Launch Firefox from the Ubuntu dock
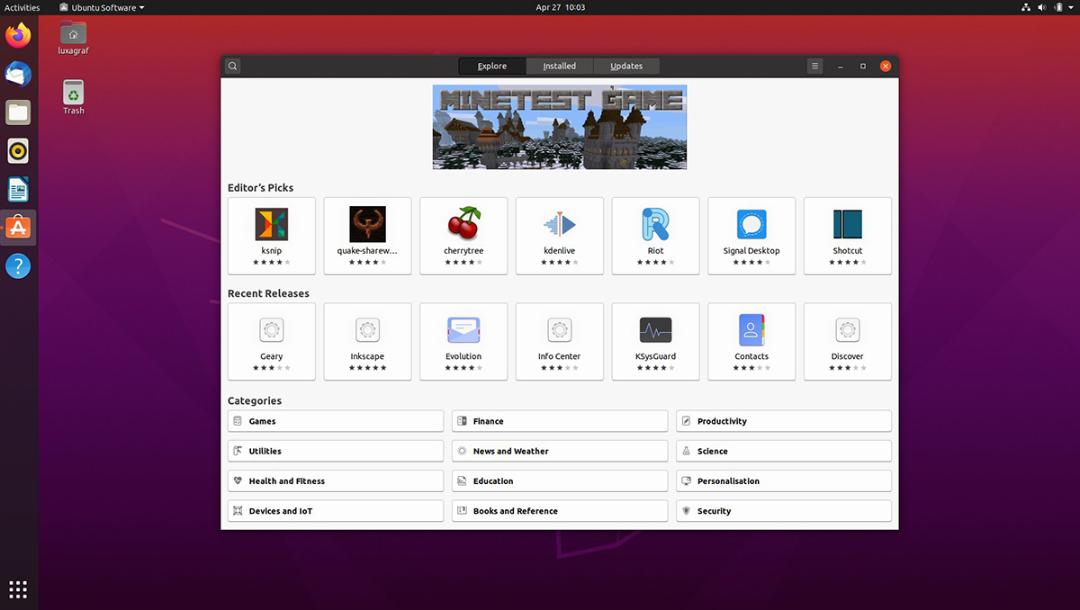 [18, 35]
